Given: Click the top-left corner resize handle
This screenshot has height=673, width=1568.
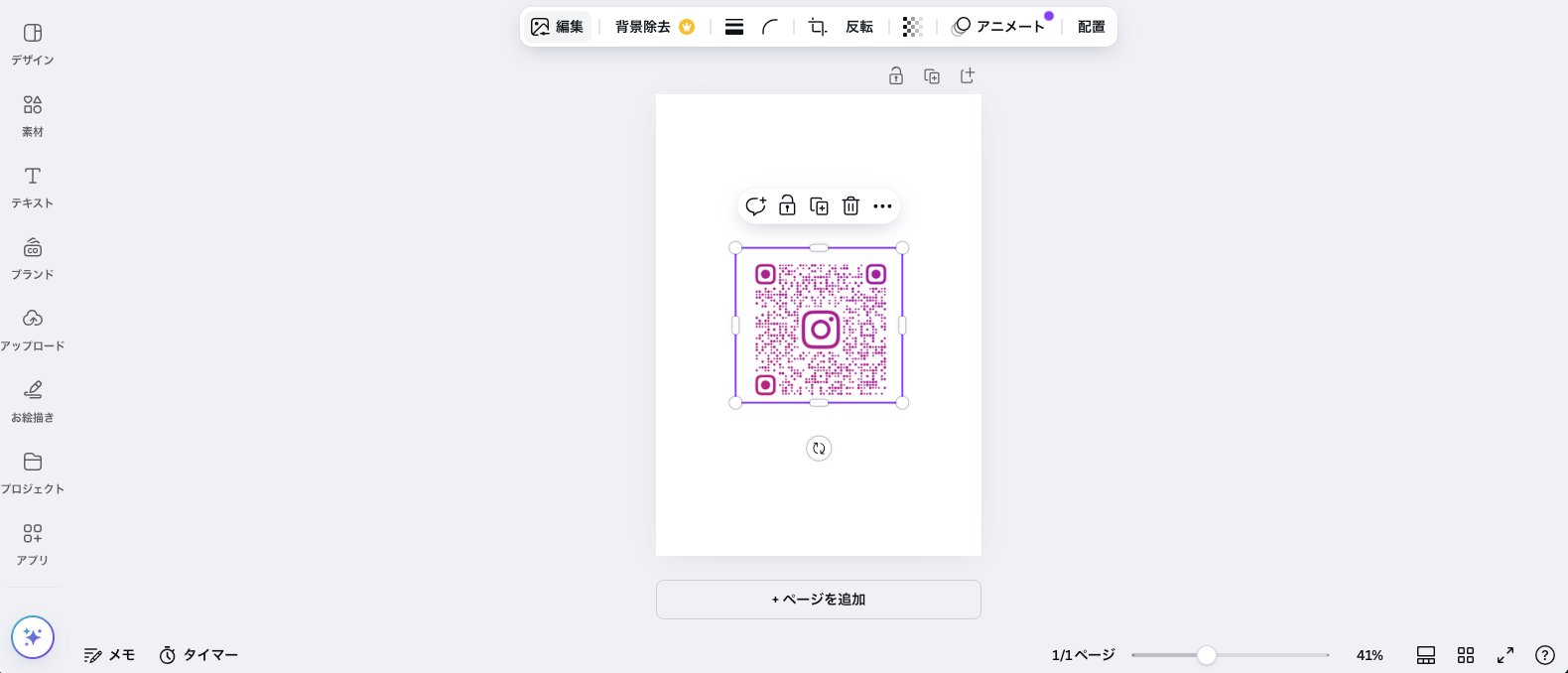Looking at the screenshot, I should coord(735,248).
